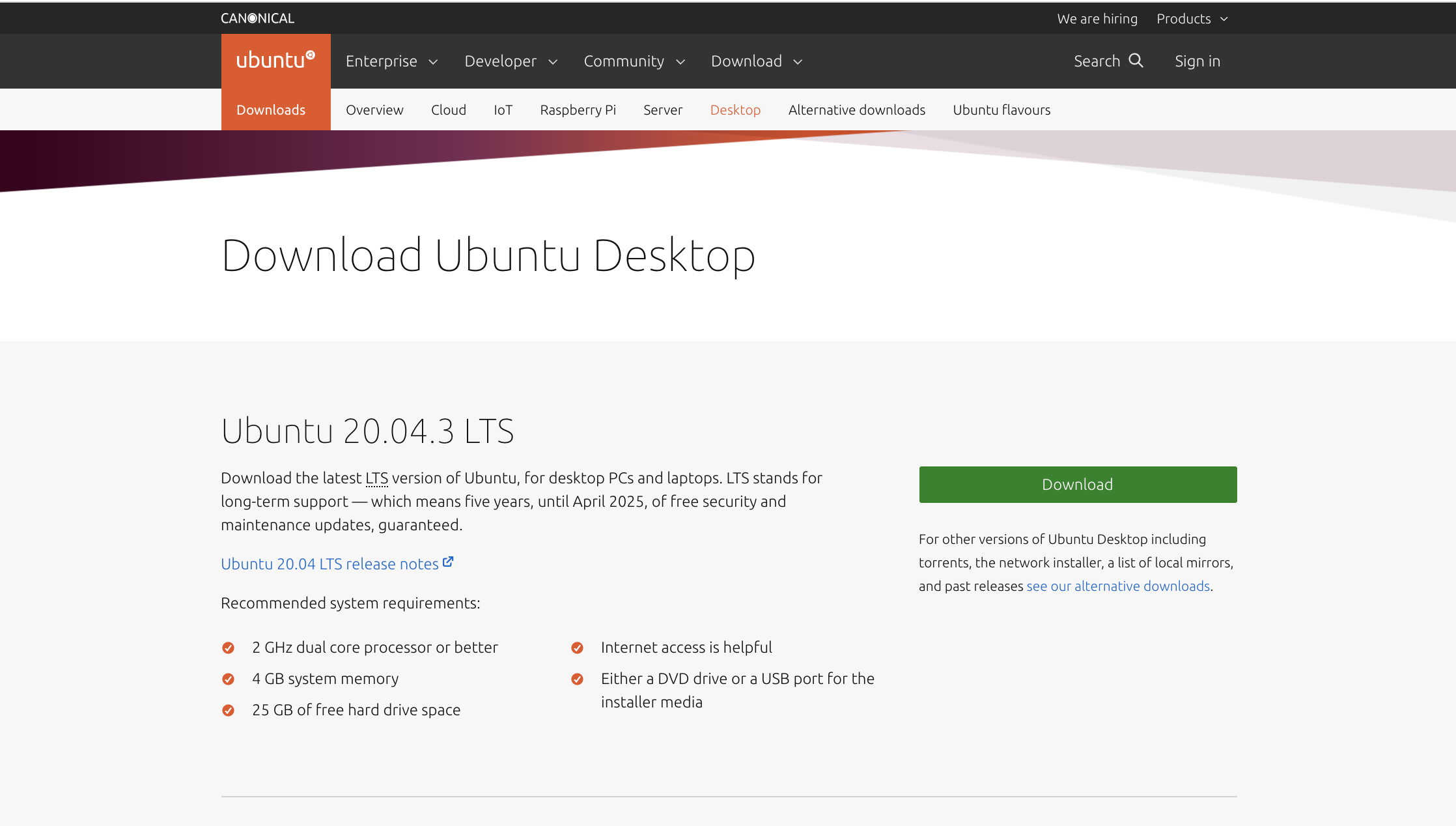Click the Canonical logo in the top bar
The height and width of the screenshot is (826, 1456).
coord(257,19)
